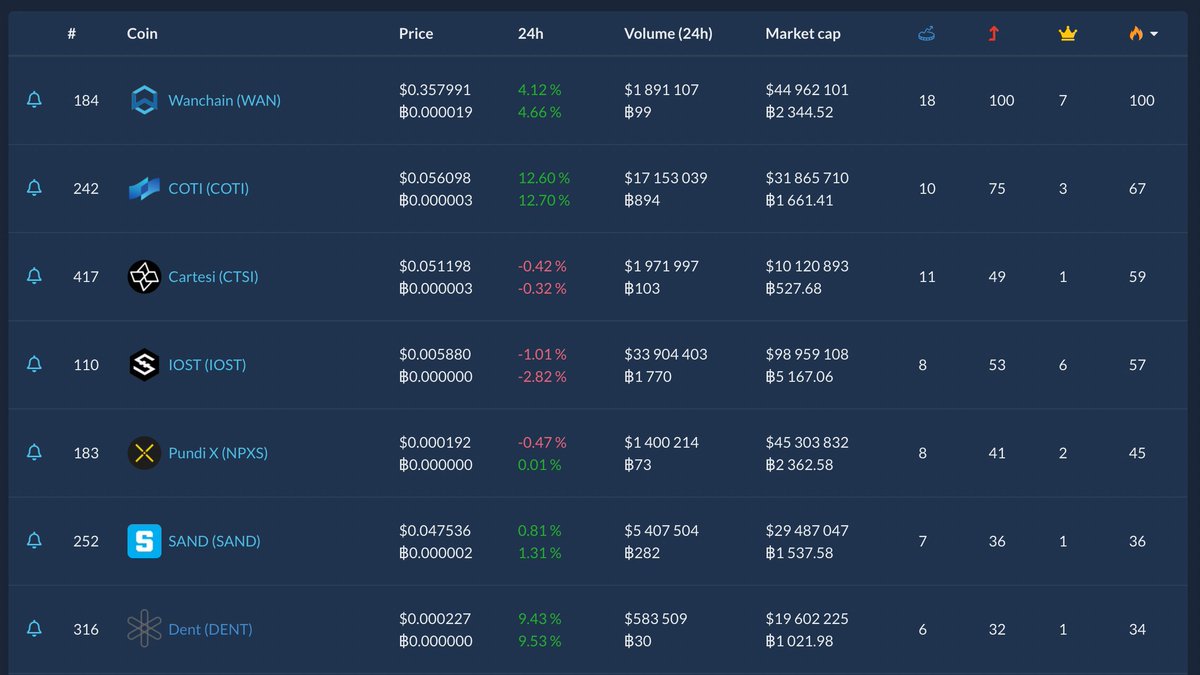The width and height of the screenshot is (1200, 675).
Task: Click Pundi X price $0.000192
Action: point(435,442)
